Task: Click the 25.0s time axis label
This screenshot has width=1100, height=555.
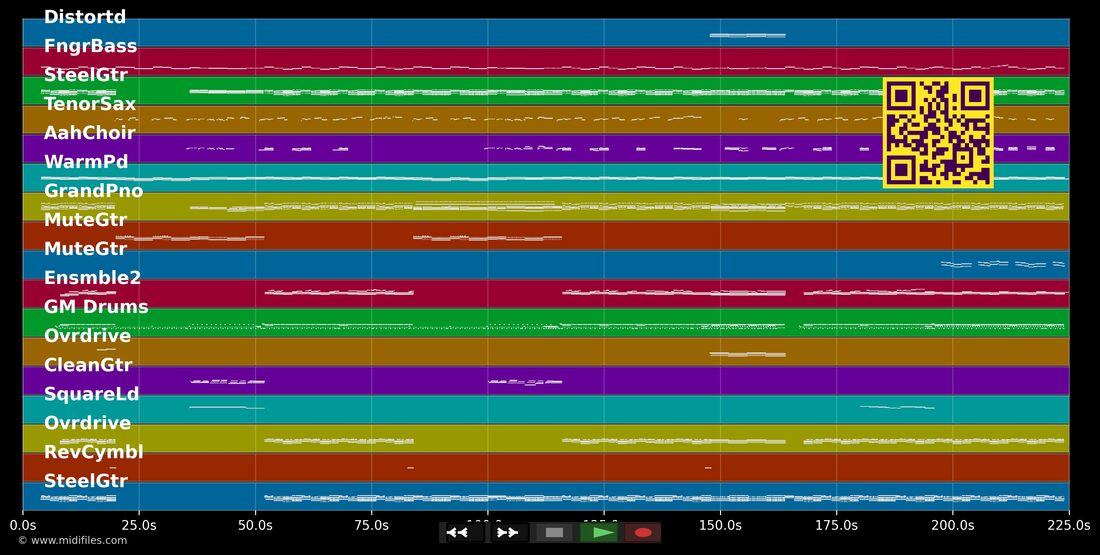Action: tap(139, 526)
